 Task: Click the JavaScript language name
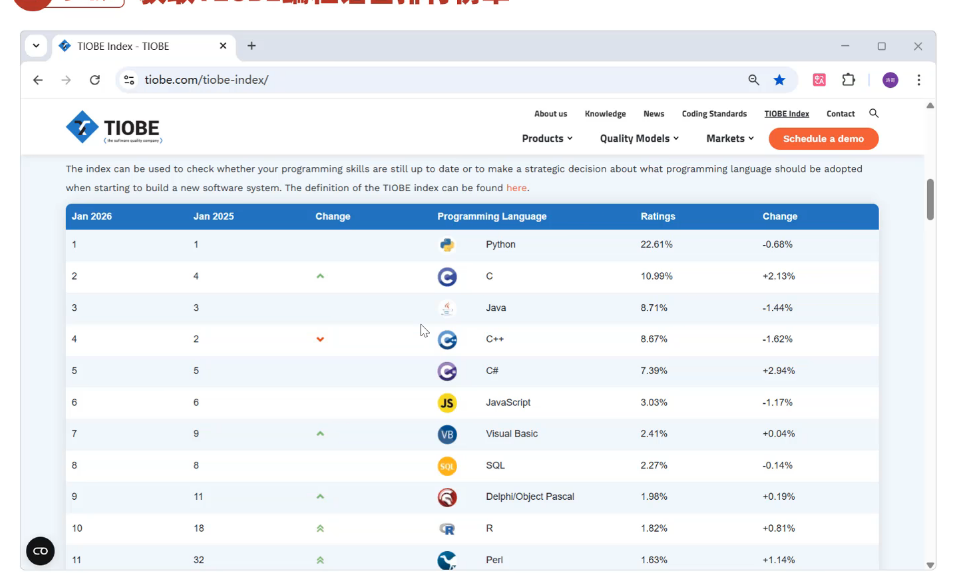pyautogui.click(x=508, y=403)
